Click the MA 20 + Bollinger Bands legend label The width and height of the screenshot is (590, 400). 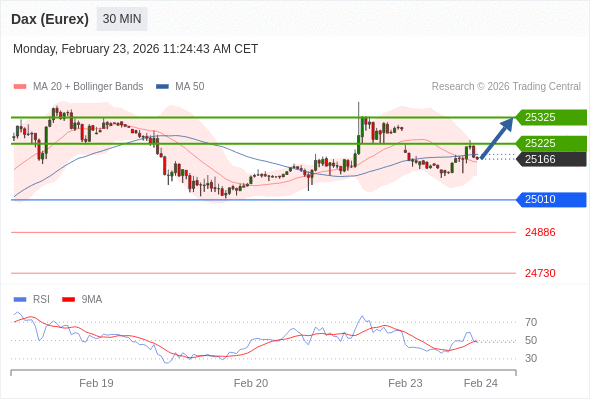coord(88,87)
